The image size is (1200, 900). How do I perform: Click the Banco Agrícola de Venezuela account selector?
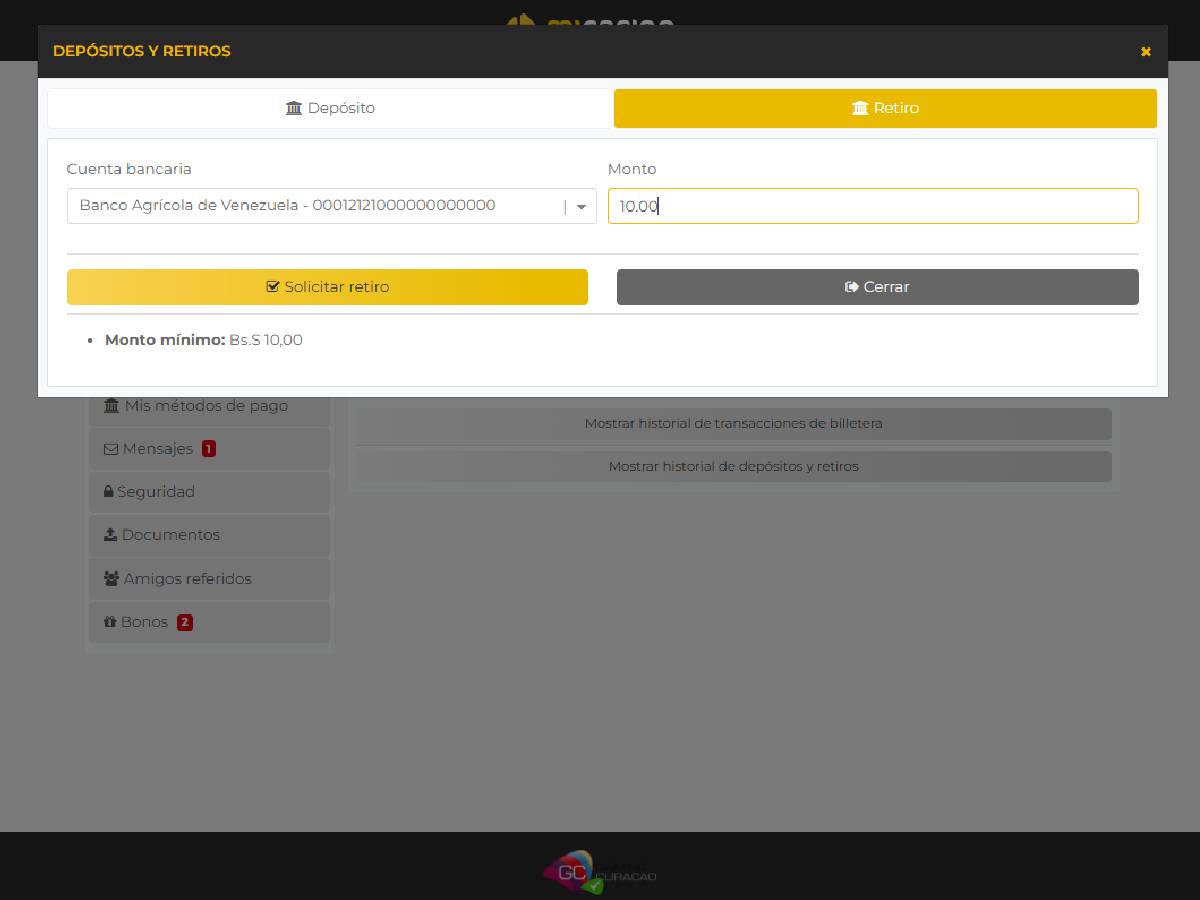310,206
